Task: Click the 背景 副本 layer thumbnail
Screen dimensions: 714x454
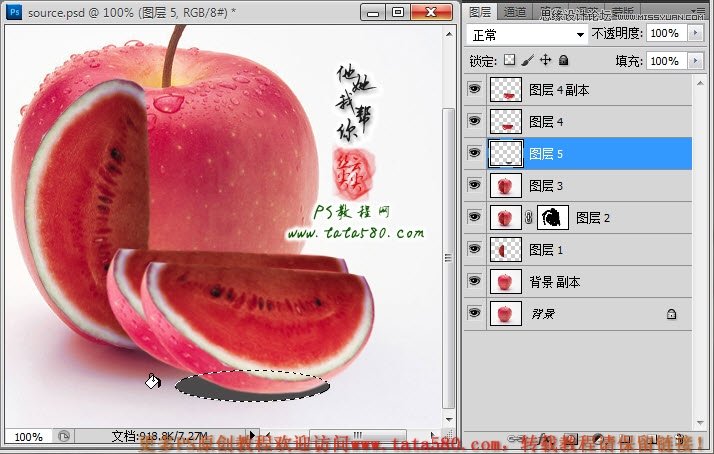Action: coord(505,282)
